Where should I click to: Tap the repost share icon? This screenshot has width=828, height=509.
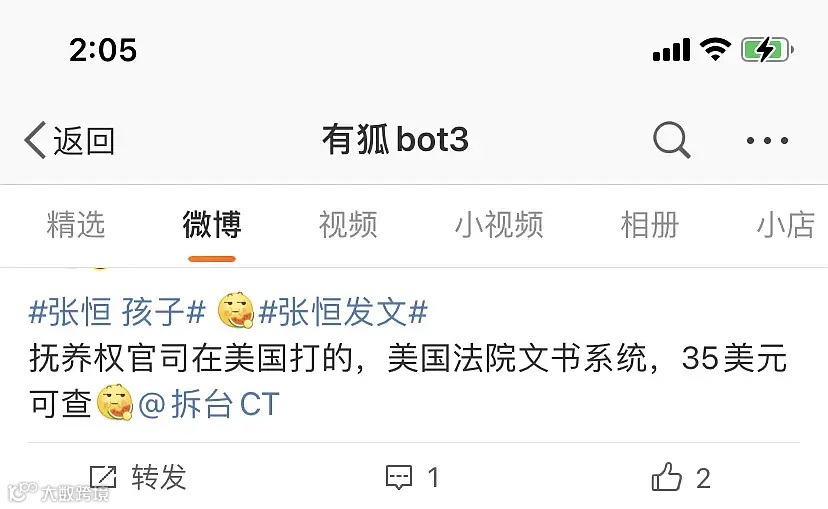(x=102, y=477)
